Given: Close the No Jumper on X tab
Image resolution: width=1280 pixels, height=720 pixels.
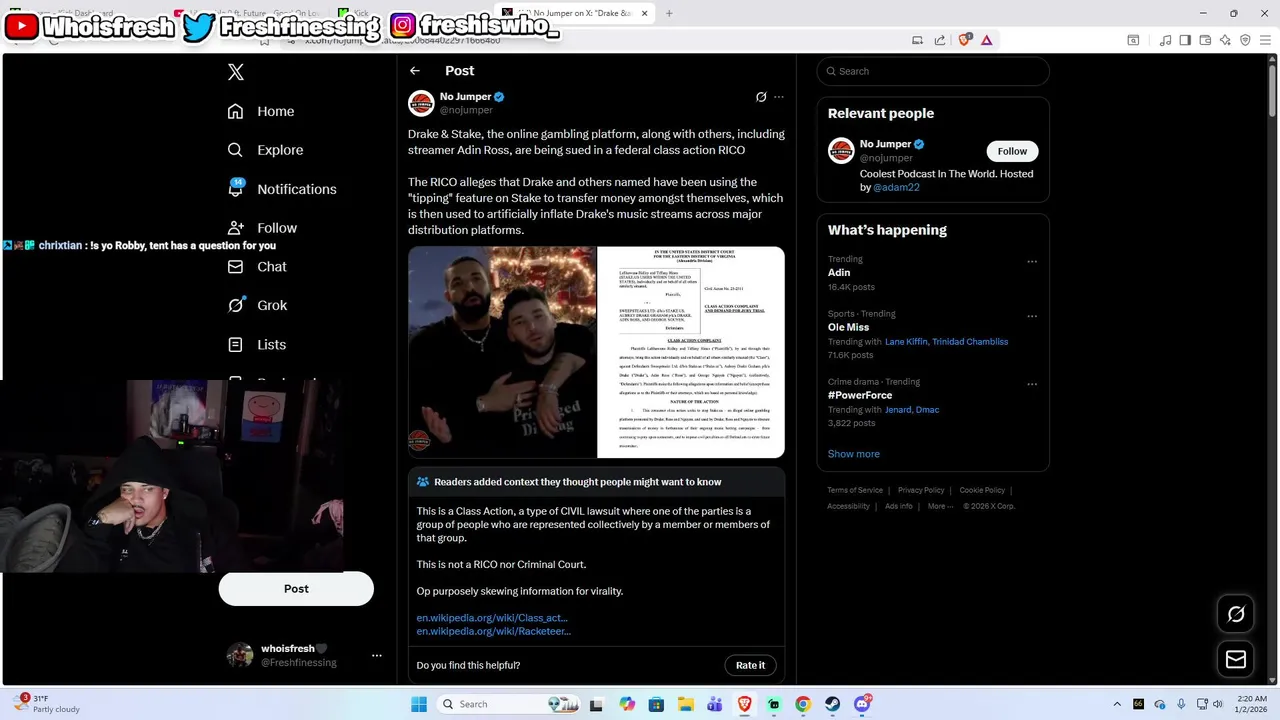Looking at the screenshot, I should [x=644, y=14].
